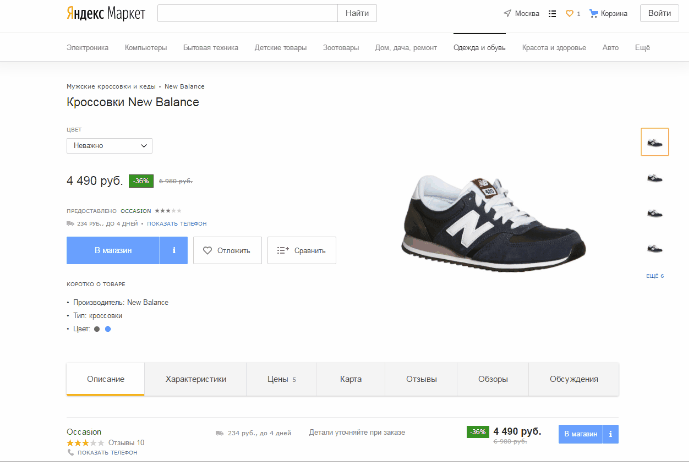Click the large В магазин button
This screenshot has width=689, height=462.
point(113,250)
